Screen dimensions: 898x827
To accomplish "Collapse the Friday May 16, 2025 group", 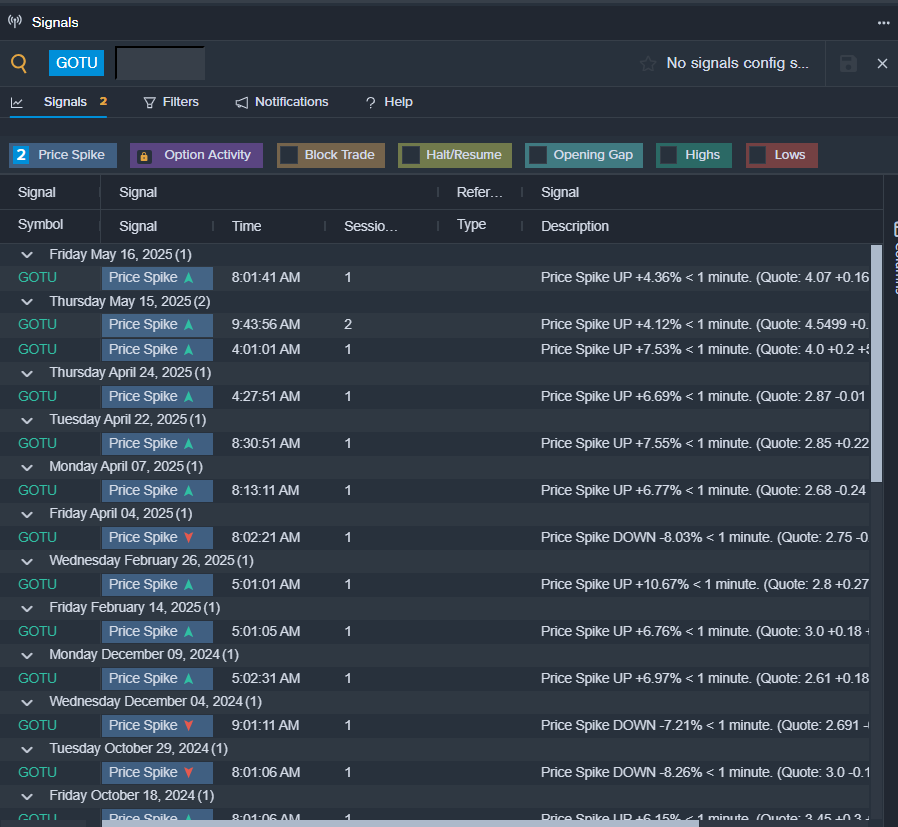I will (27, 255).
